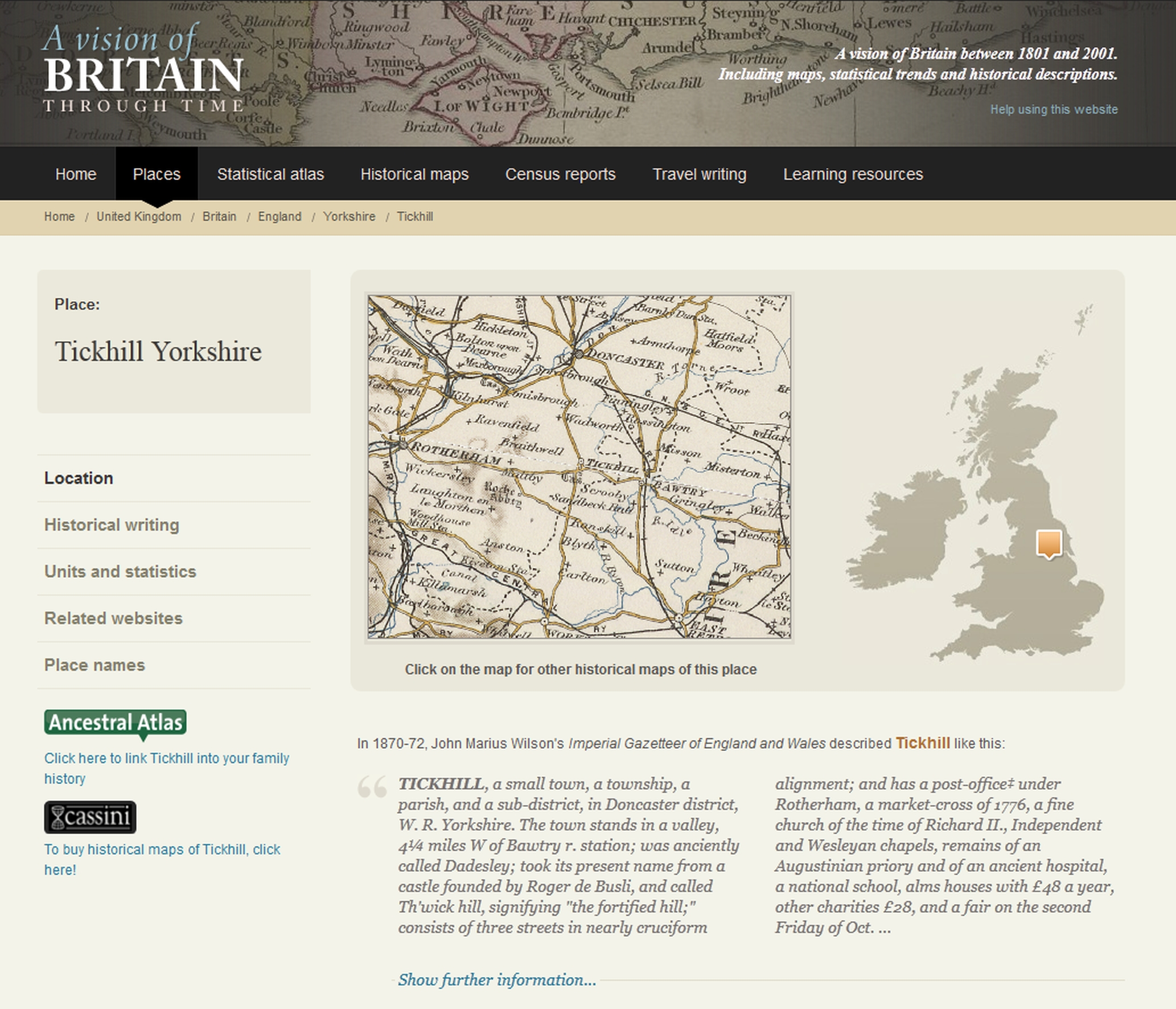The image size is (1176, 1009).
Task: Open the Home navigation tab
Action: (x=76, y=174)
